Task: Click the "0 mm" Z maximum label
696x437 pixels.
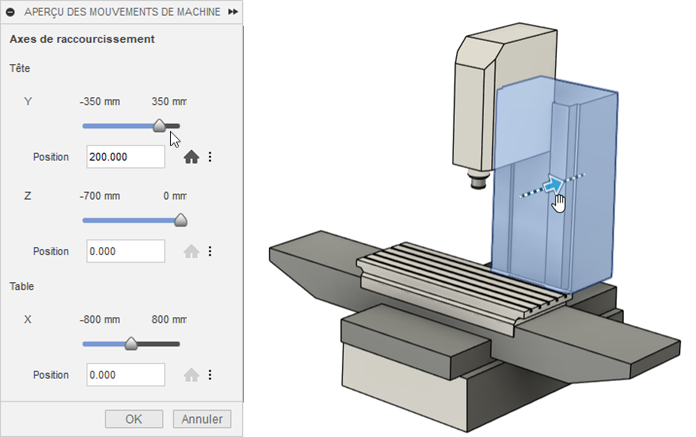Action: pos(174,196)
